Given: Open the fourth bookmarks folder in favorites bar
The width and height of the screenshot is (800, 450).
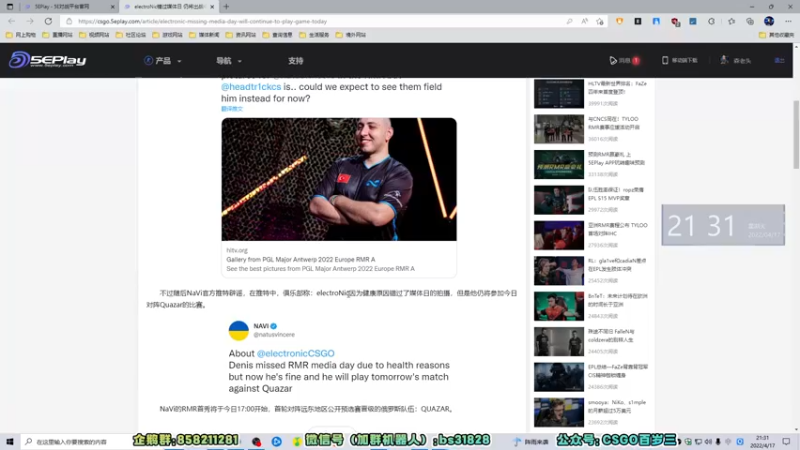Looking at the screenshot, I should tap(131, 35).
